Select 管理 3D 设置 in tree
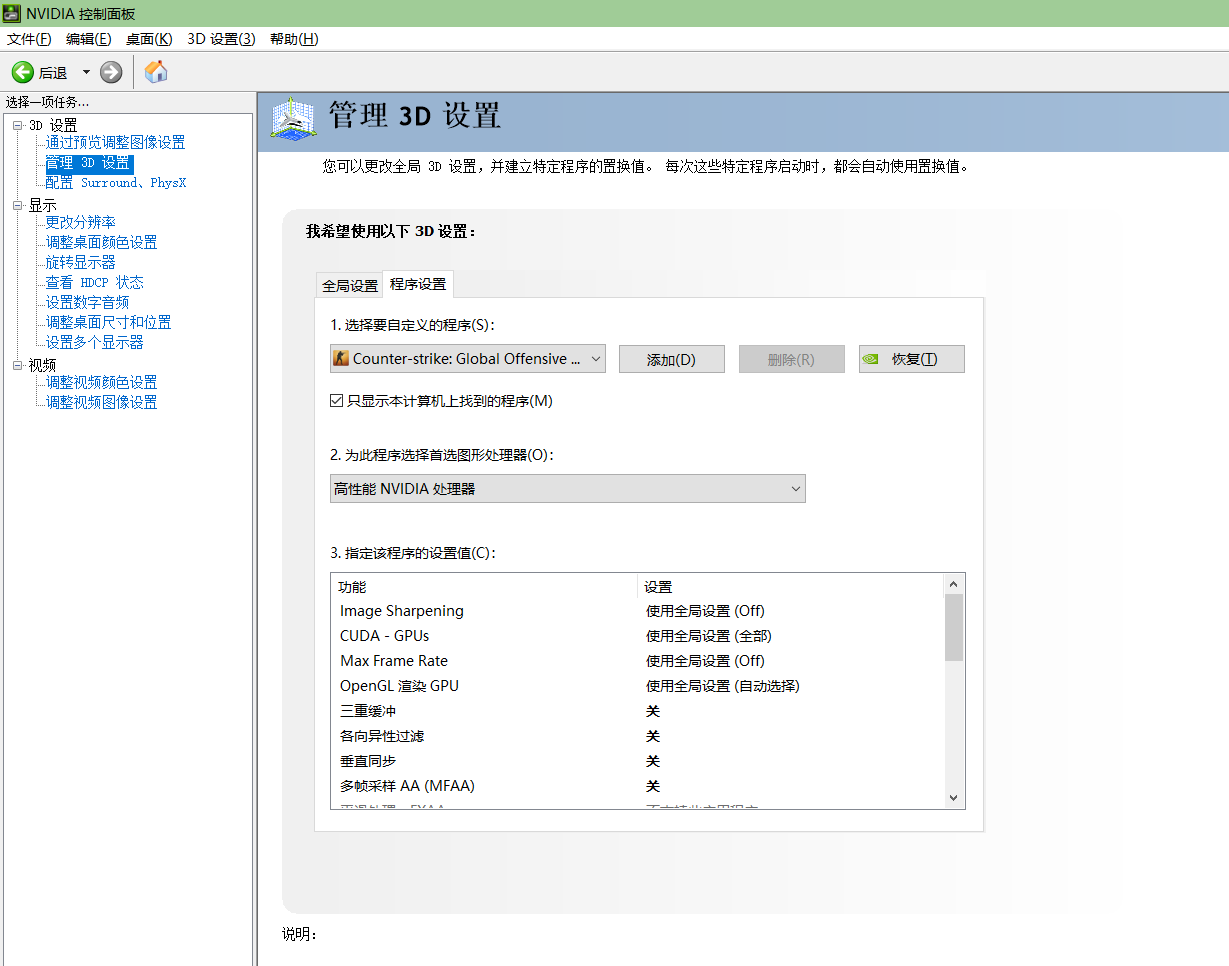The height and width of the screenshot is (966, 1229). (89, 163)
